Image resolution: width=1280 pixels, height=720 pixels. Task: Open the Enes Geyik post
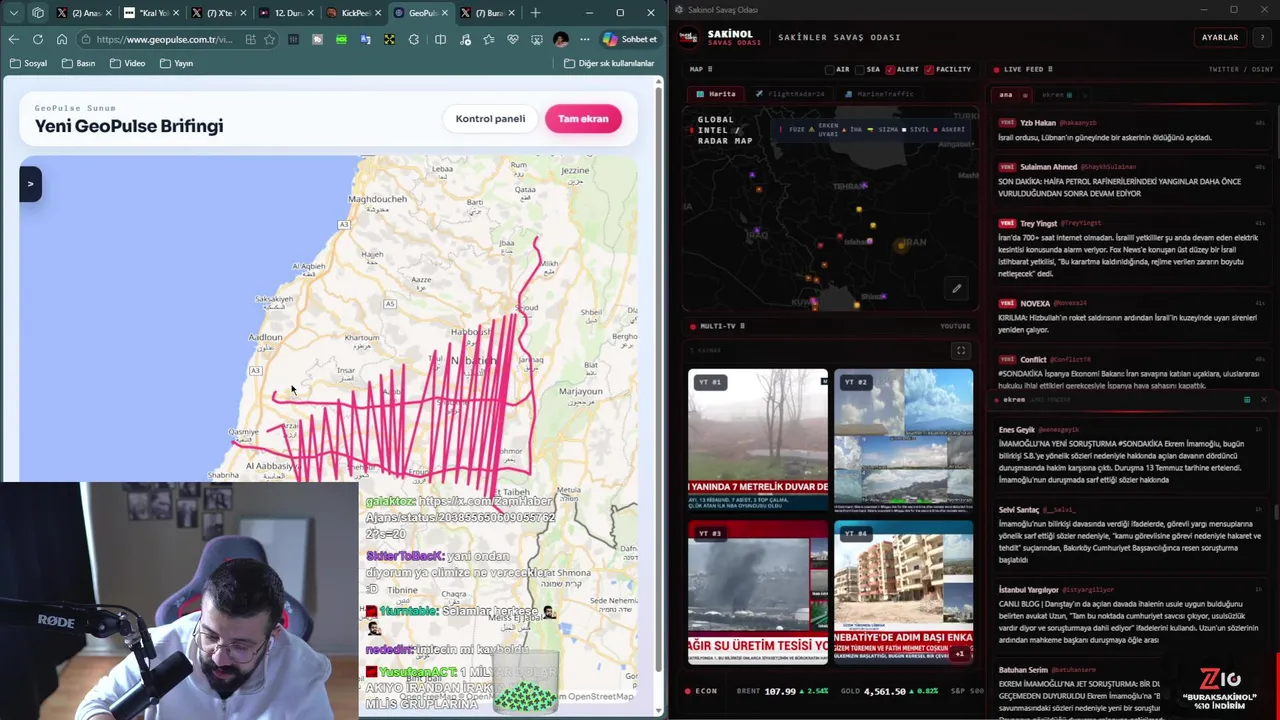pos(1130,455)
